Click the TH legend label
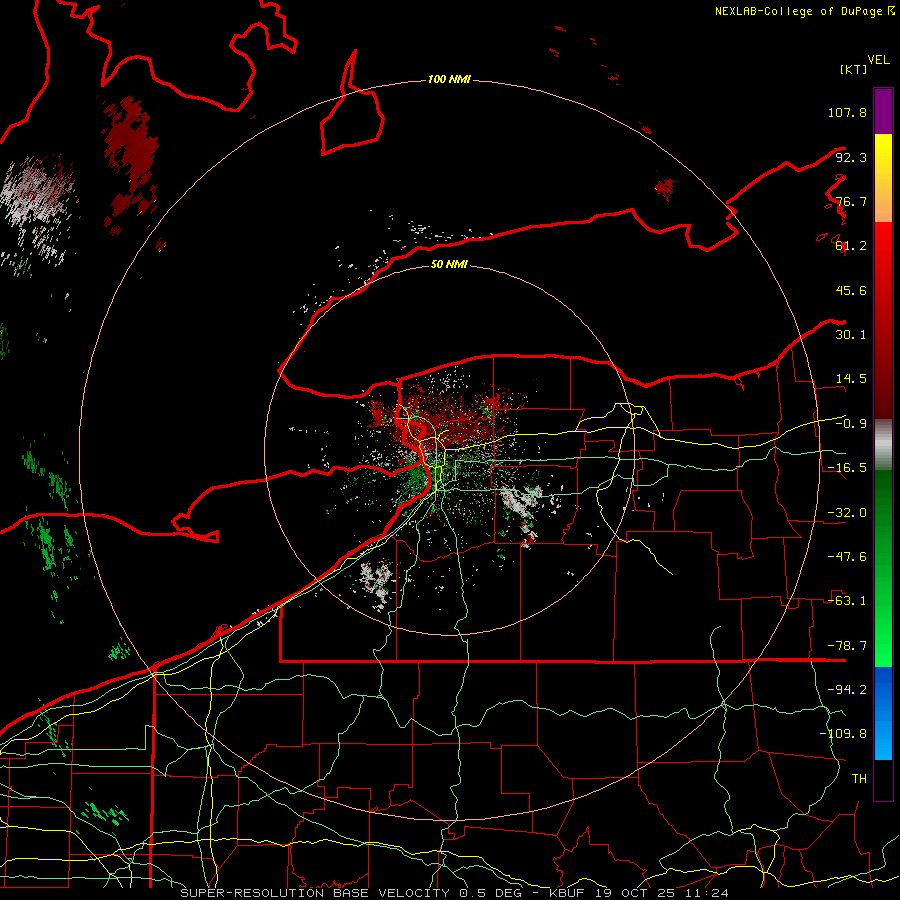The height and width of the screenshot is (900, 900). tap(859, 779)
